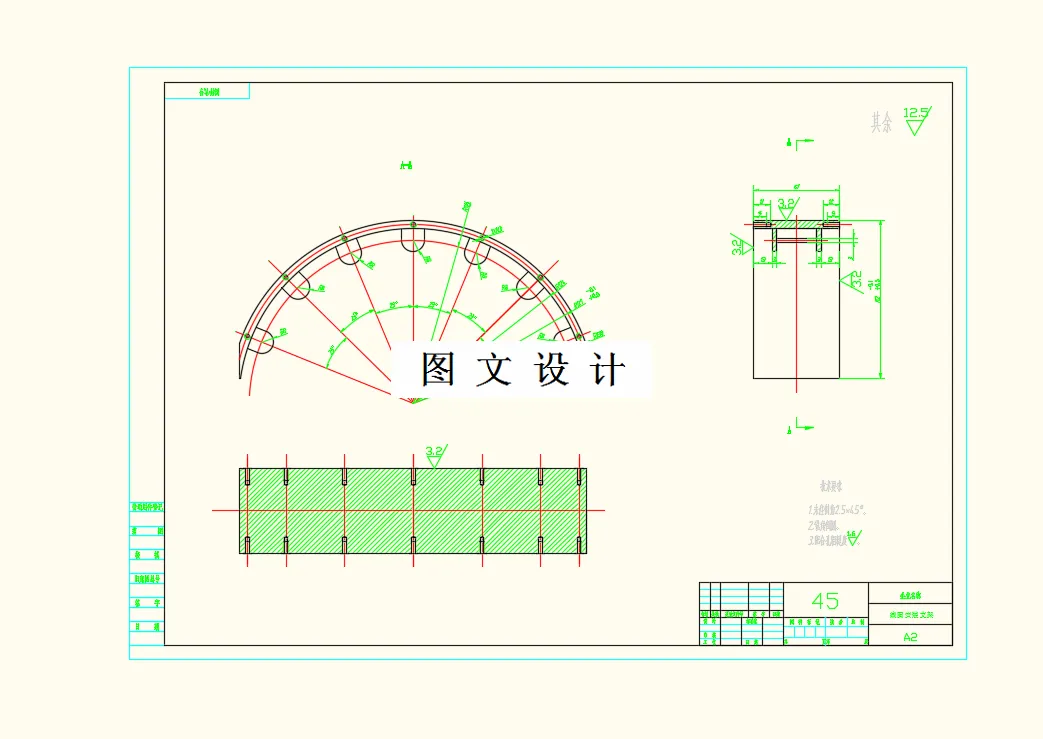Screen dimensions: 1043x739
Task: Click the 1.6 roughness triangle in the notes
Action: [x=853, y=538]
